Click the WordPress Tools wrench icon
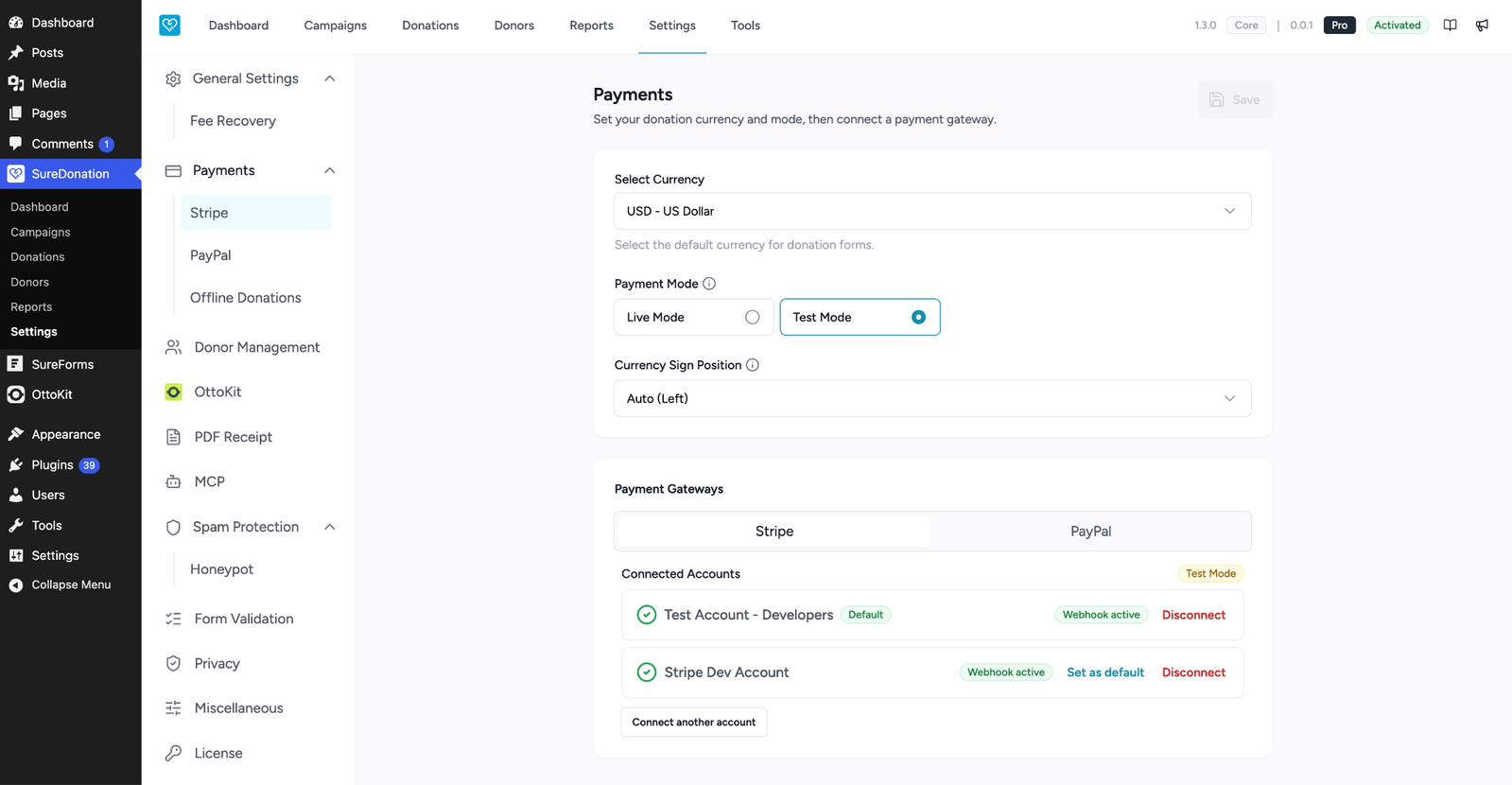This screenshot has height=785, width=1512. coord(16,526)
